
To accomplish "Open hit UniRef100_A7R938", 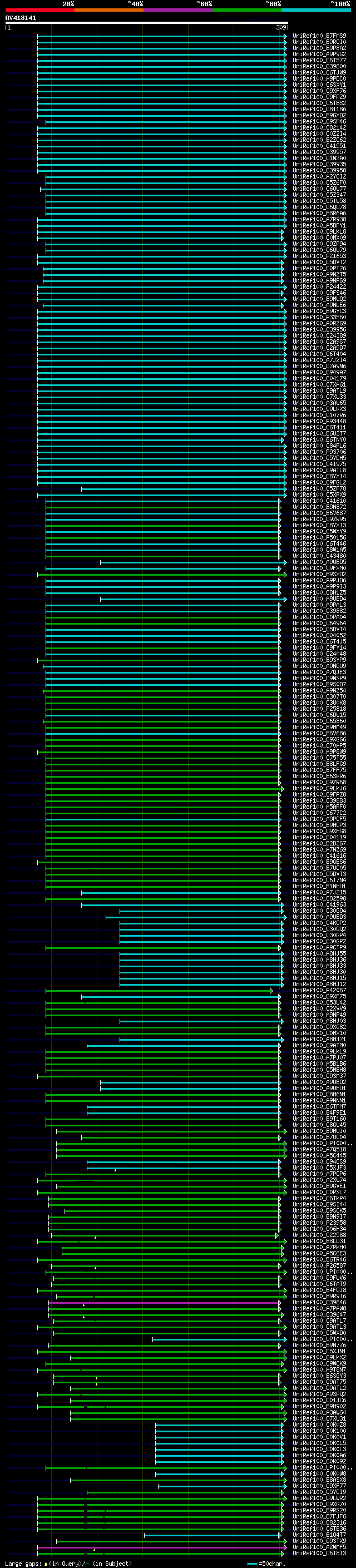I will coord(319,220).
